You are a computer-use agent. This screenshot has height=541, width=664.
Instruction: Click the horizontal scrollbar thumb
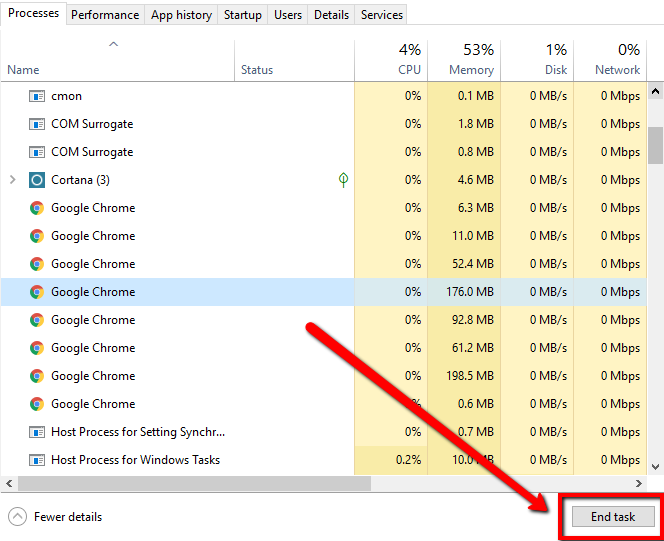[194, 483]
